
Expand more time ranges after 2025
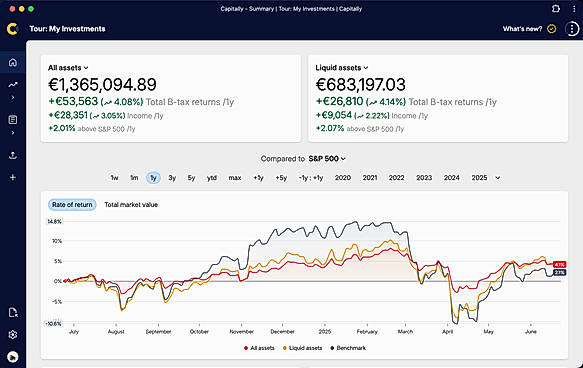click(x=497, y=178)
